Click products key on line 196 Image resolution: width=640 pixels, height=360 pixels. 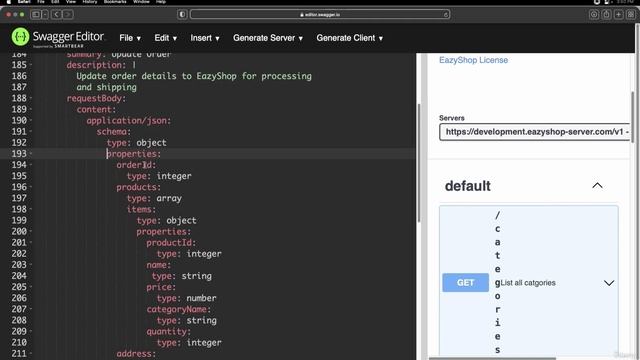click(138, 187)
